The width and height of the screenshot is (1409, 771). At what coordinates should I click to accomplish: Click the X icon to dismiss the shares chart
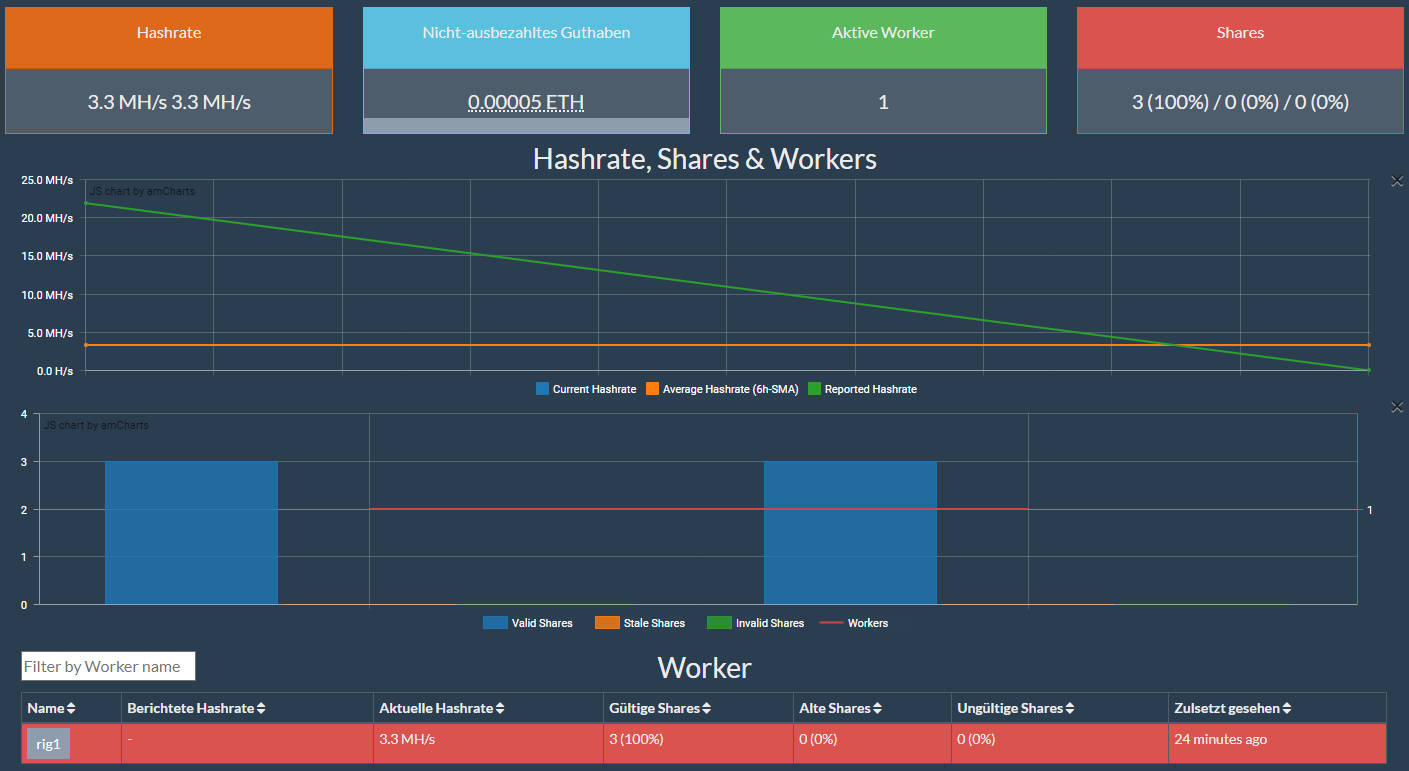[x=1396, y=407]
